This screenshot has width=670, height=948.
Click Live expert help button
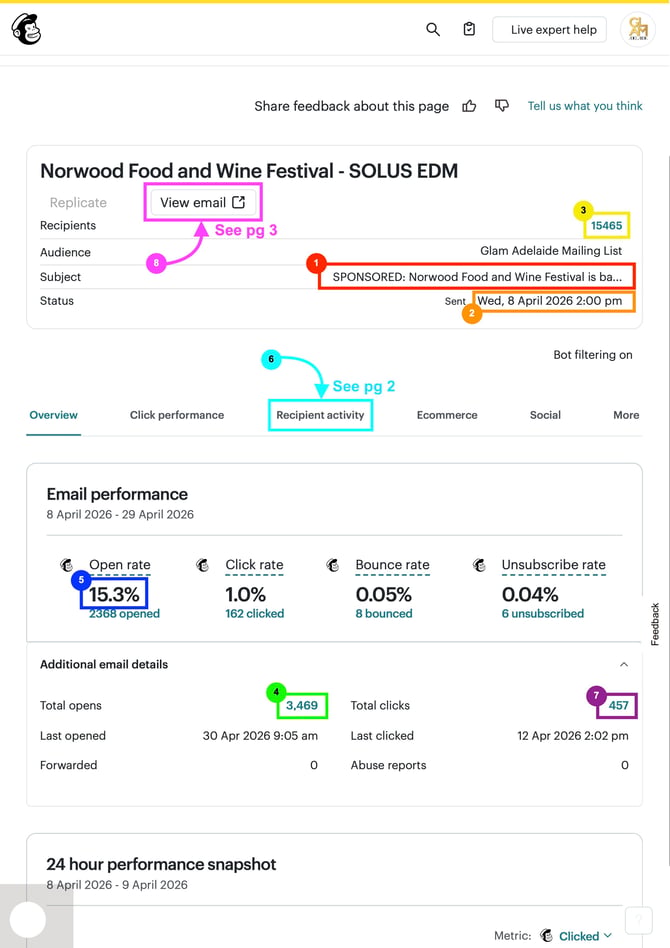(x=550, y=30)
